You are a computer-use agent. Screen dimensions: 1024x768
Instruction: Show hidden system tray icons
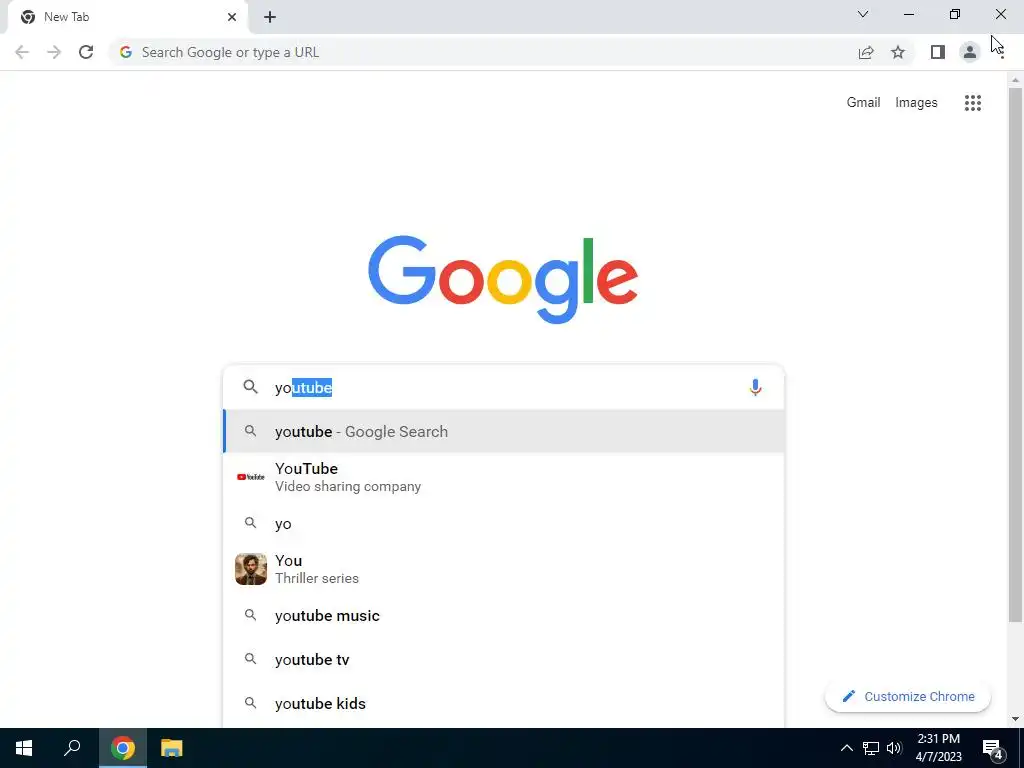point(846,748)
